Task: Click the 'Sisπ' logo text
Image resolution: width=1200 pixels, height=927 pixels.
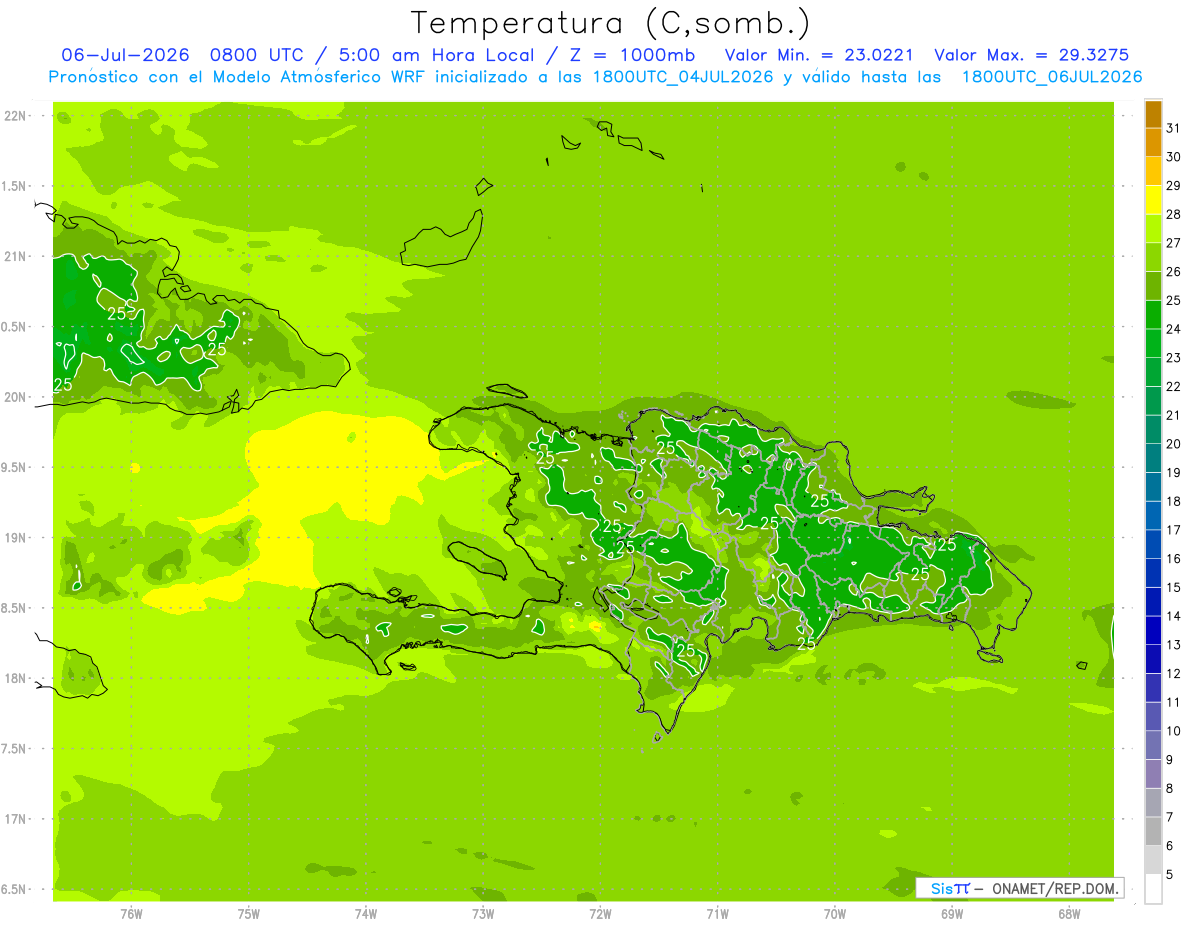Action: tap(949, 888)
